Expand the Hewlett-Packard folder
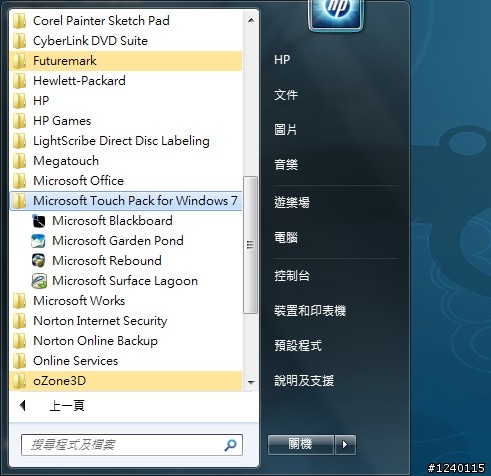491x476 pixels. tap(126, 81)
